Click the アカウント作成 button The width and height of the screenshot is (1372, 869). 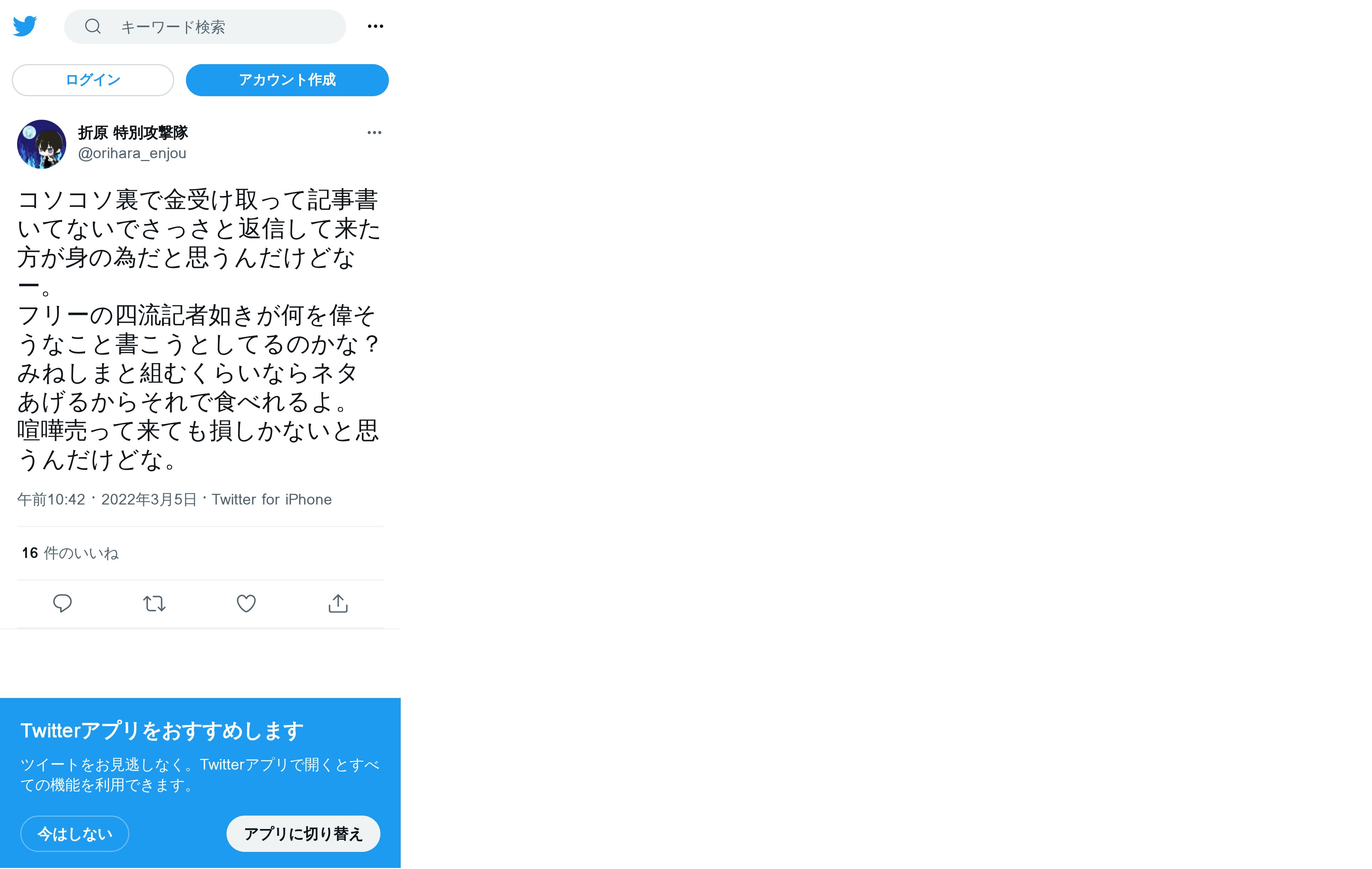(x=287, y=81)
